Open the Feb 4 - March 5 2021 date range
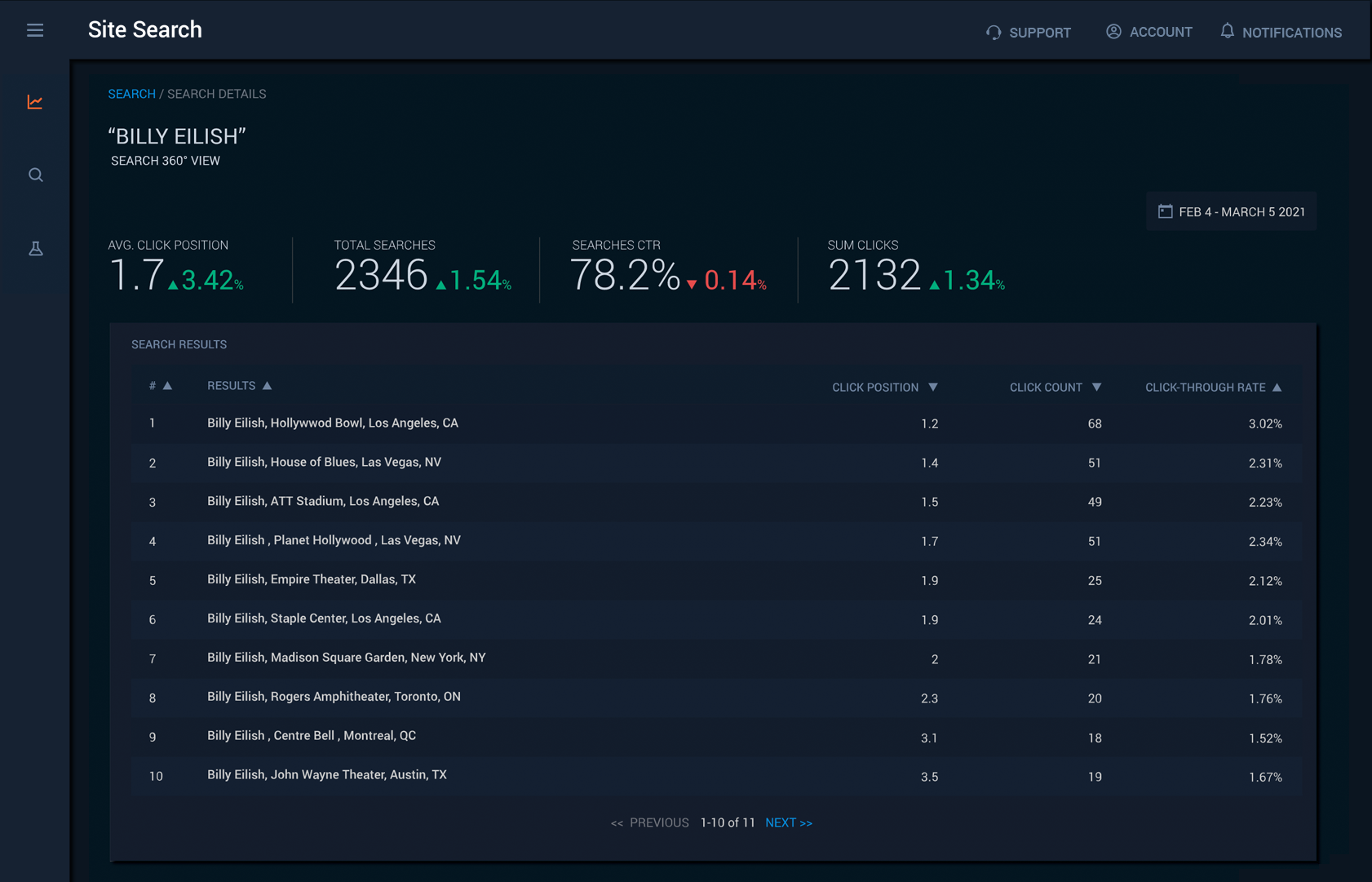Viewport: 1372px width, 882px height. point(1231,211)
